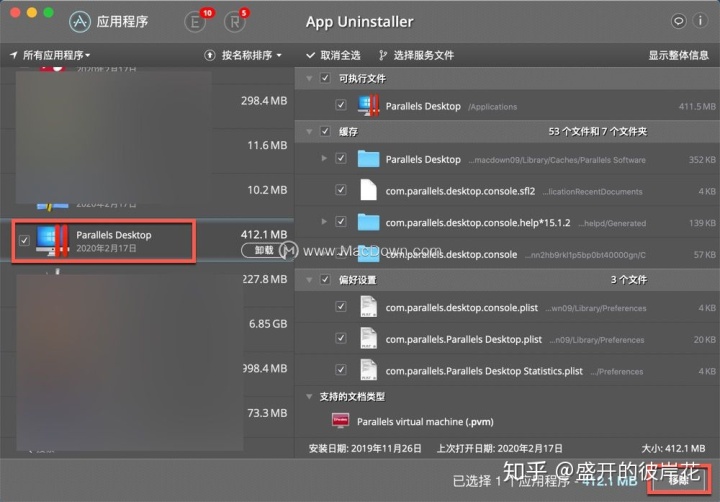Expand the console.help*15.1.2 folder
Screen dimensions: 720x502
coord(324,222)
